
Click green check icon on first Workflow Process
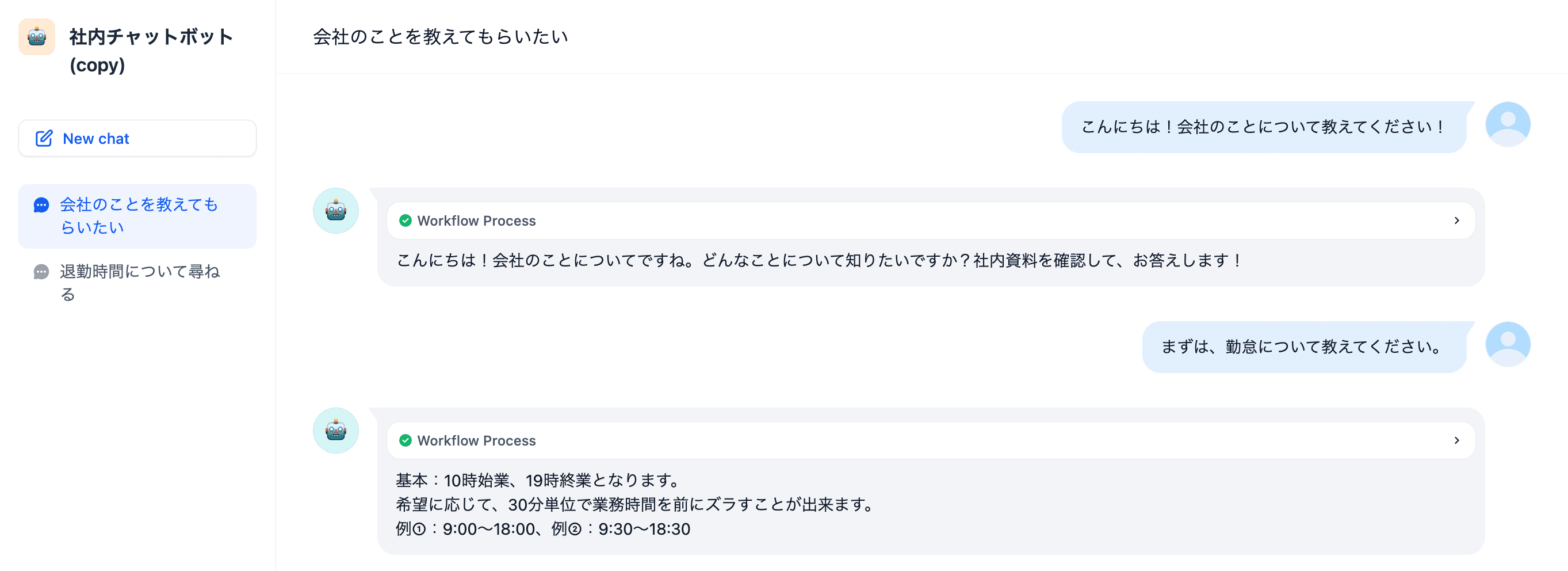pos(406,220)
